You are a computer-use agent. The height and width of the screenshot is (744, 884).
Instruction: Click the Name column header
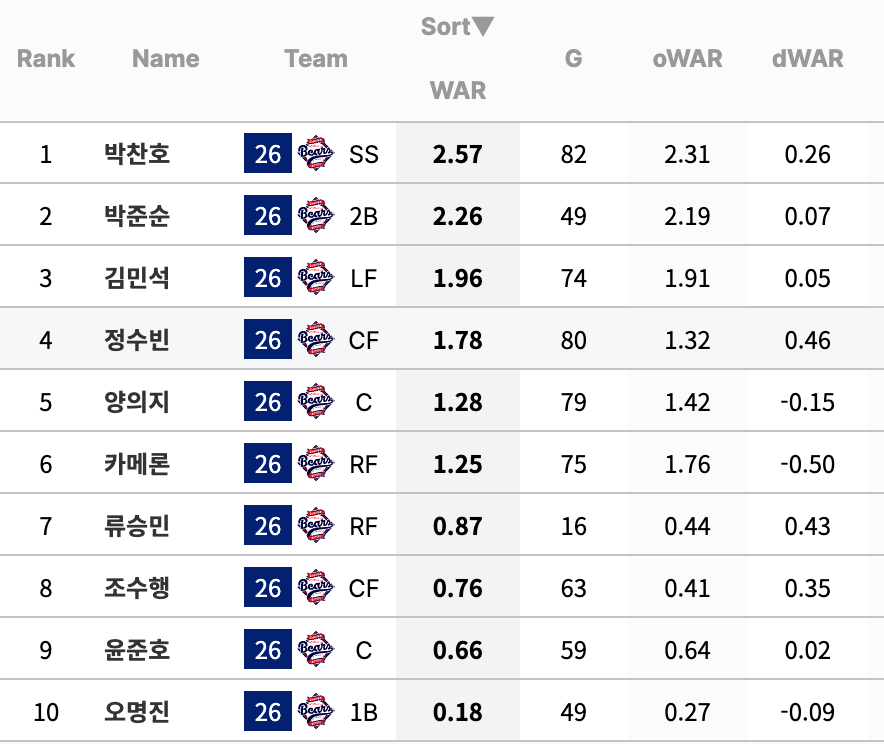[x=166, y=59]
